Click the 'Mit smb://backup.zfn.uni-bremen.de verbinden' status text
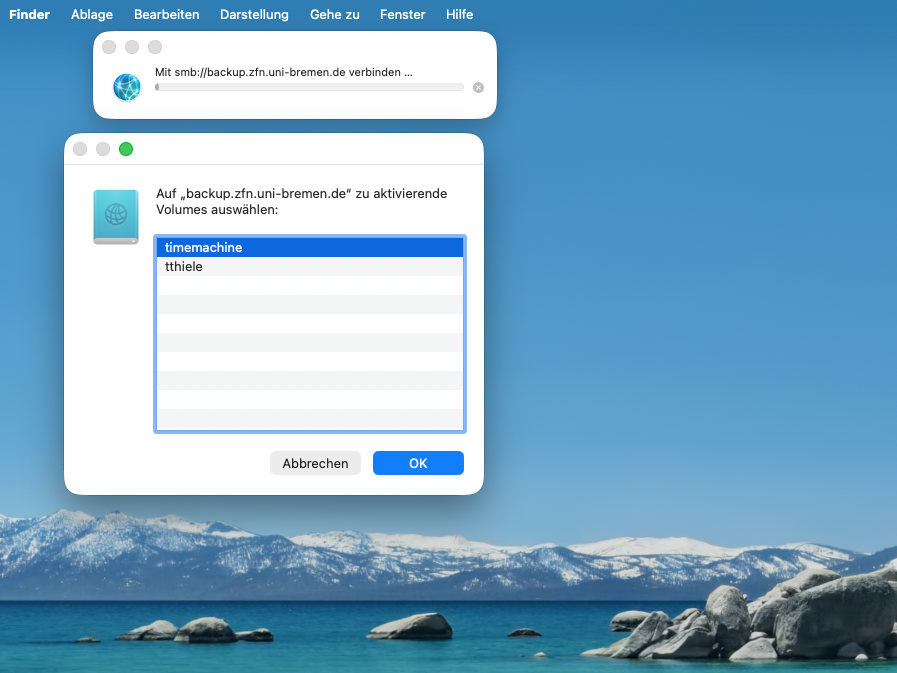This screenshot has width=897, height=673. pyautogui.click(x=283, y=72)
